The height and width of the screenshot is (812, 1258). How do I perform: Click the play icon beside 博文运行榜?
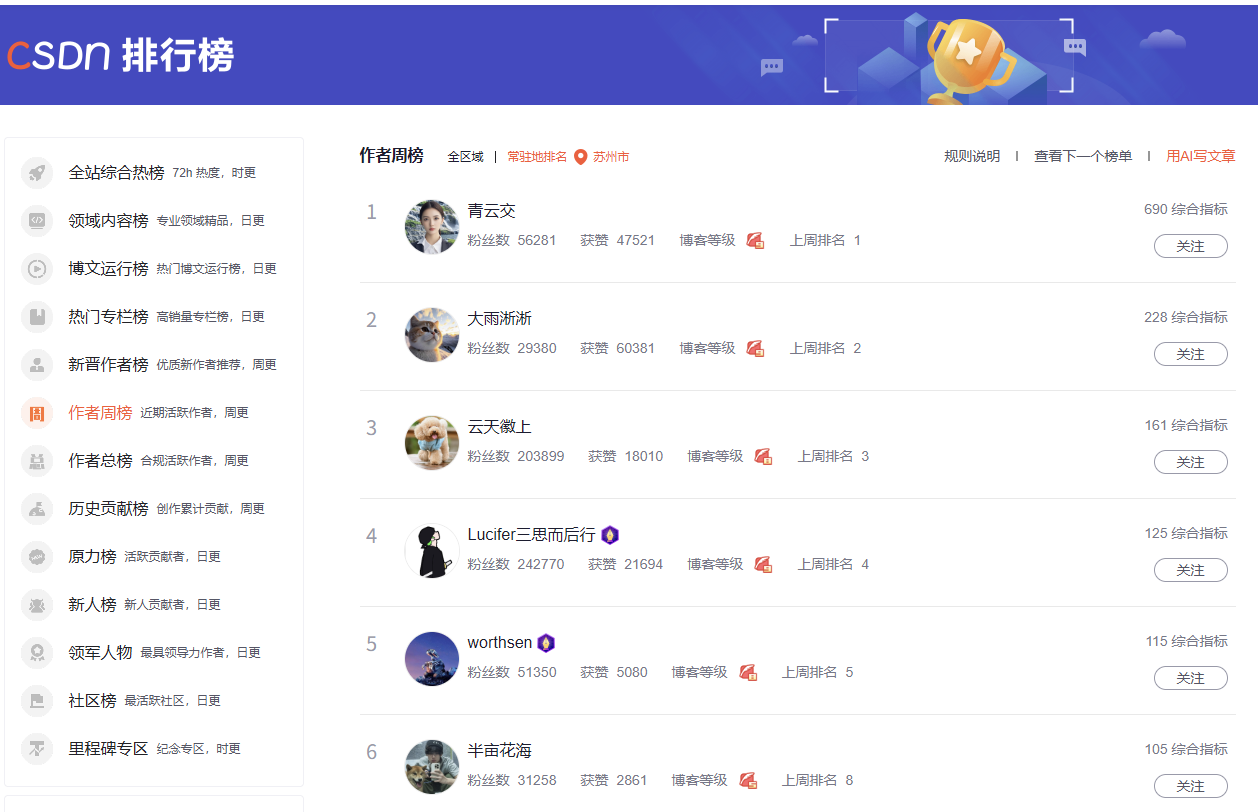(x=37, y=269)
